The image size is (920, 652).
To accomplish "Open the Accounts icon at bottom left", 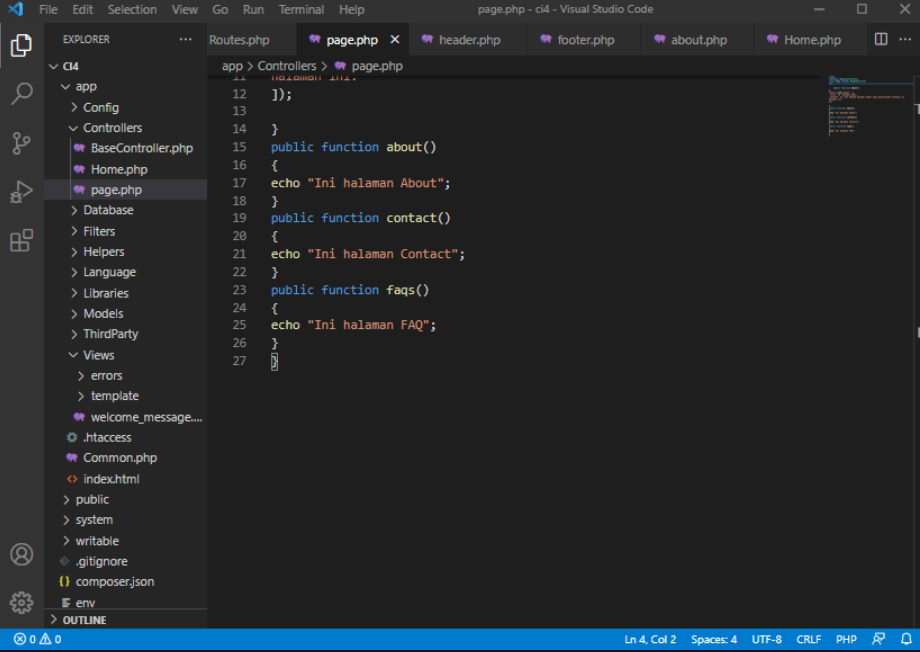I will point(22,554).
